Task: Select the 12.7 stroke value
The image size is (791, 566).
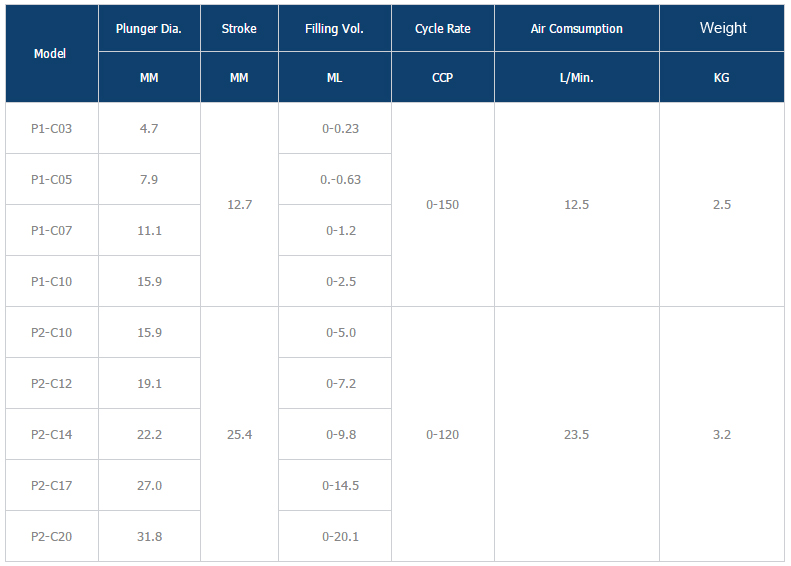Action: [240, 205]
